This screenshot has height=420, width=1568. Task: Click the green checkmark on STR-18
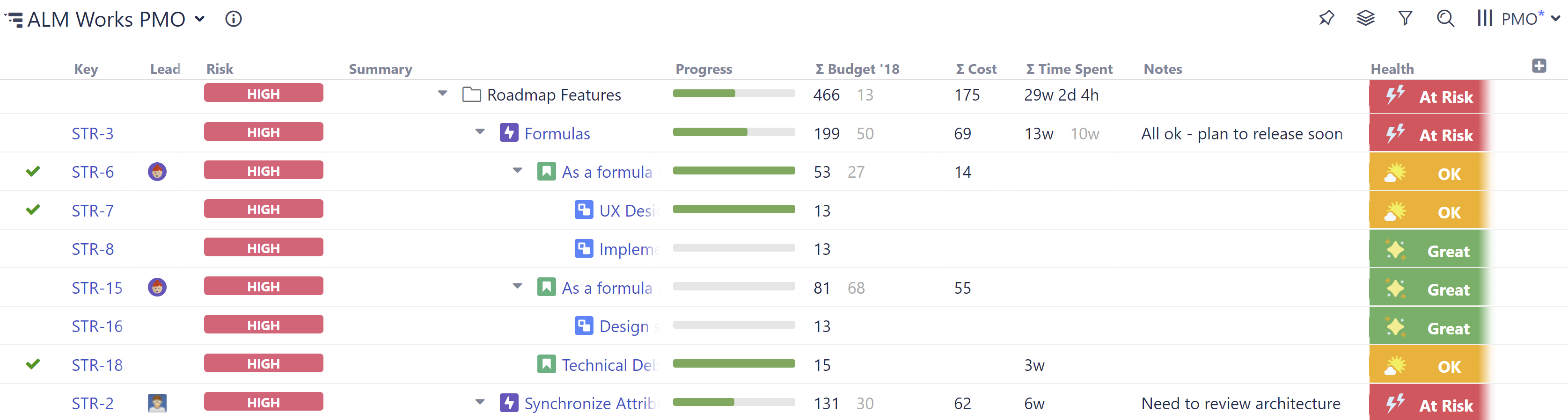tap(33, 365)
